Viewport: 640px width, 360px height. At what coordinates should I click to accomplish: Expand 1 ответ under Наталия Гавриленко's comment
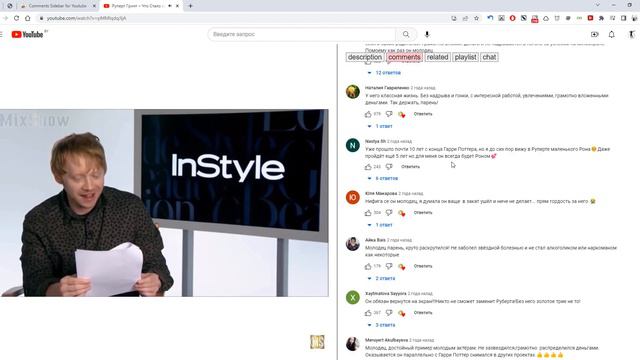click(x=380, y=126)
